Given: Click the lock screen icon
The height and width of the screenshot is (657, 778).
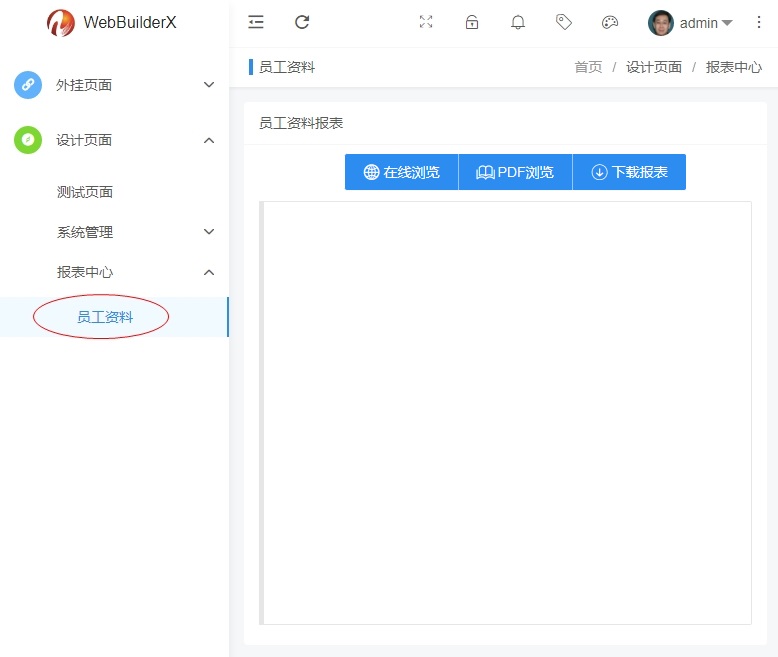Looking at the screenshot, I should coord(472,22).
